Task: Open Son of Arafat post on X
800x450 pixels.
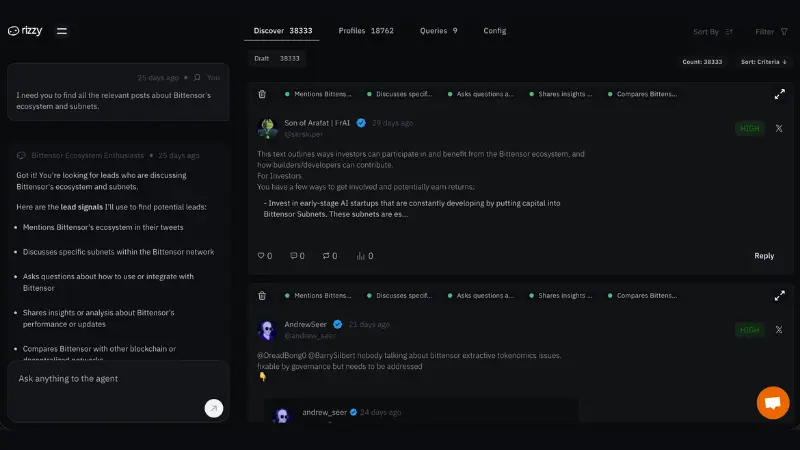Action: coord(779,128)
